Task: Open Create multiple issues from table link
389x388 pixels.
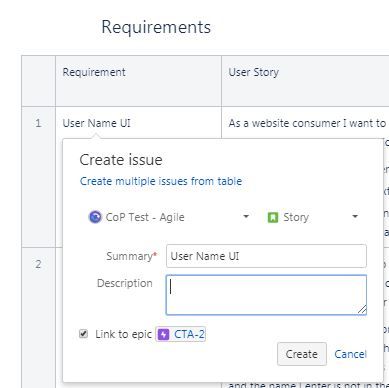Action: (x=161, y=181)
